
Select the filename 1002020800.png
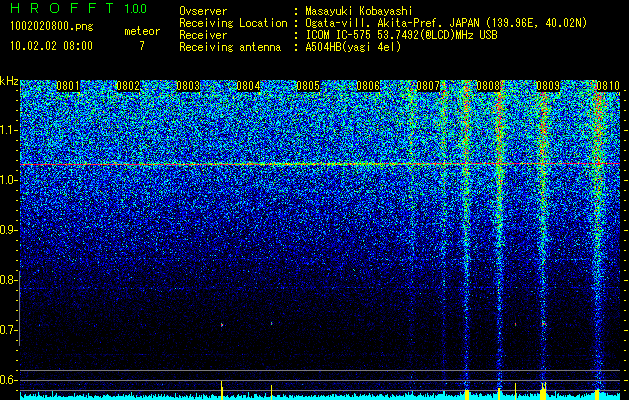click(52, 27)
